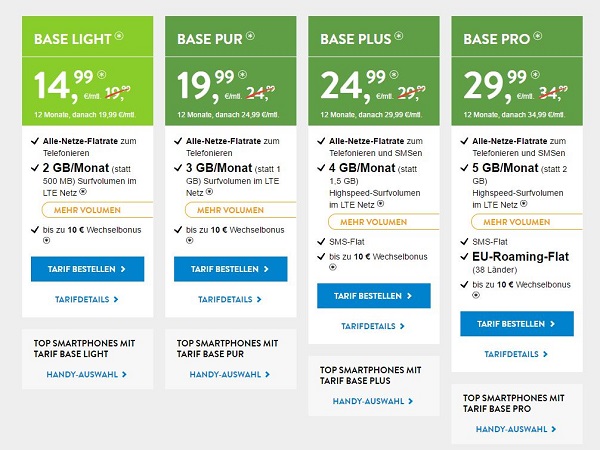Order the BASE LIGHT tariff
Screen dimensions: 600x450
(88, 269)
